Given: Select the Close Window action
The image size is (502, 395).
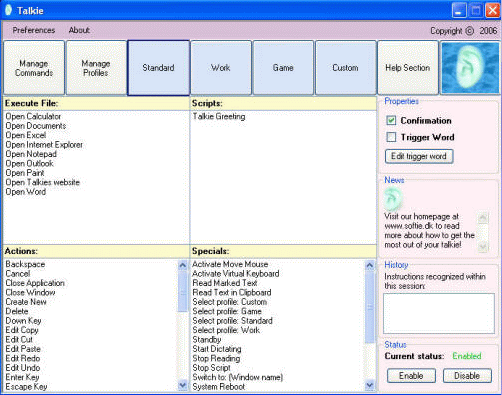Looking at the screenshot, I should 30,292.
